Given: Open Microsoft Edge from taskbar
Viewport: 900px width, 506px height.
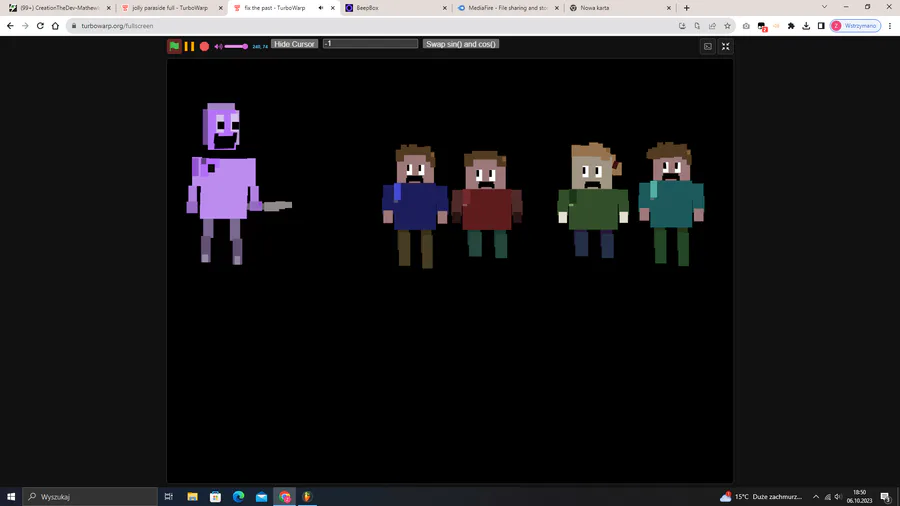Looking at the screenshot, I should (238, 497).
